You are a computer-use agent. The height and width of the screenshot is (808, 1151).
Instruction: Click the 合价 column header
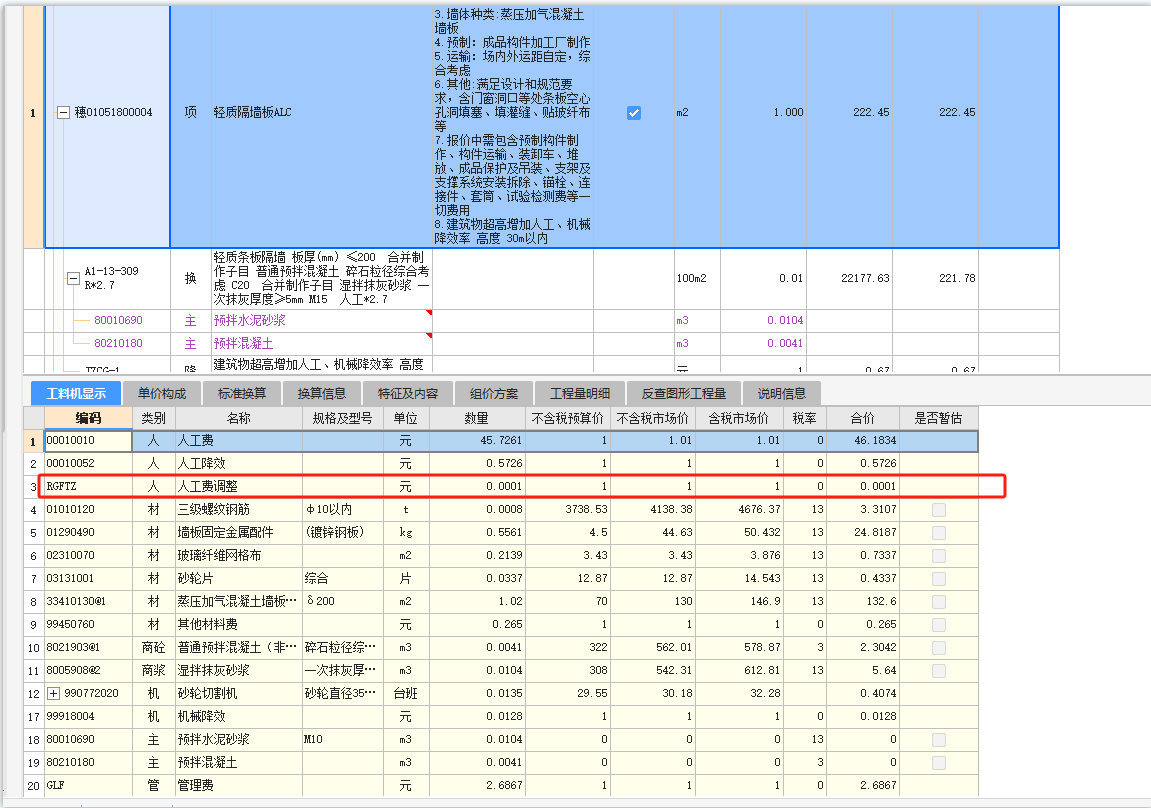coord(863,418)
